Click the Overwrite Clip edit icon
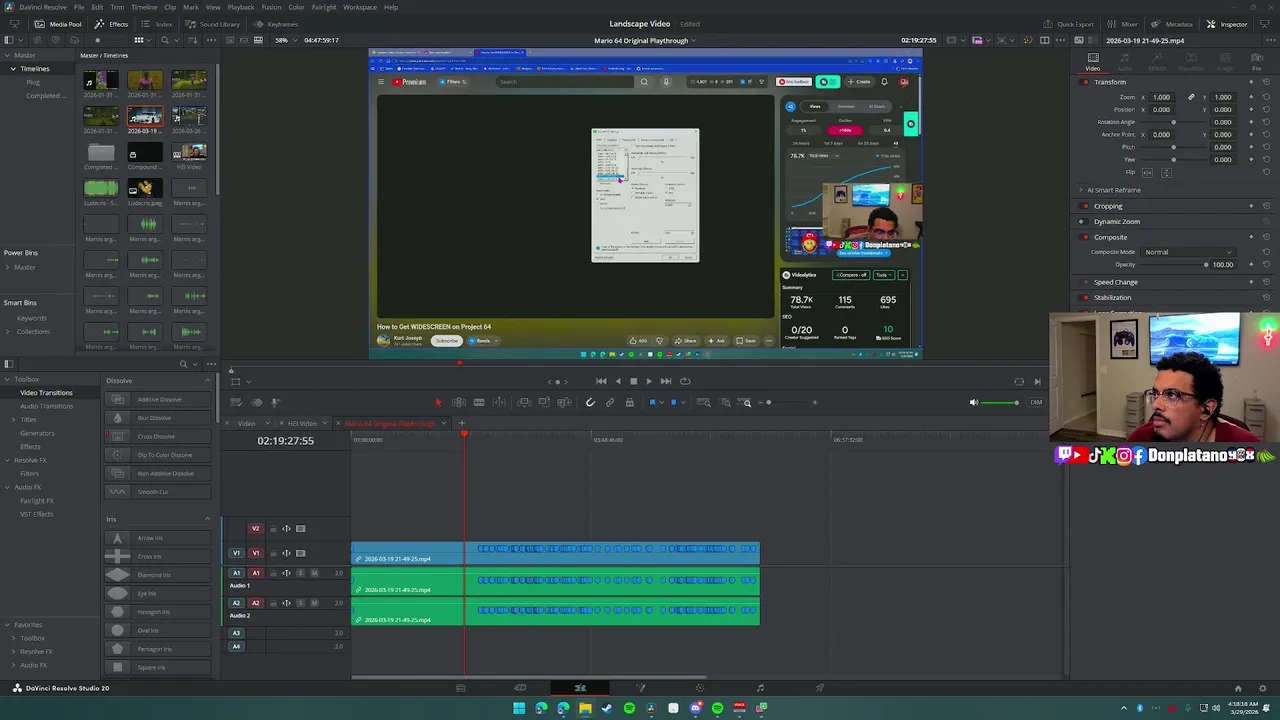1280x720 pixels. [544, 402]
